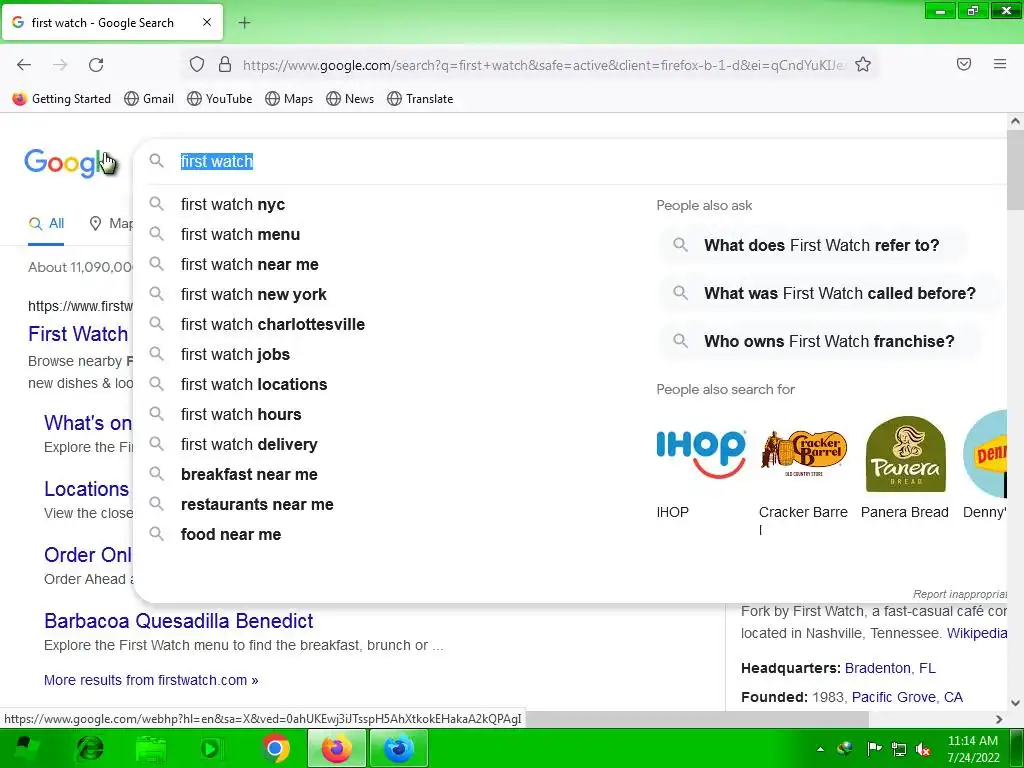Go back using the browser back arrow
The width and height of the screenshot is (1024, 768).
(x=24, y=65)
